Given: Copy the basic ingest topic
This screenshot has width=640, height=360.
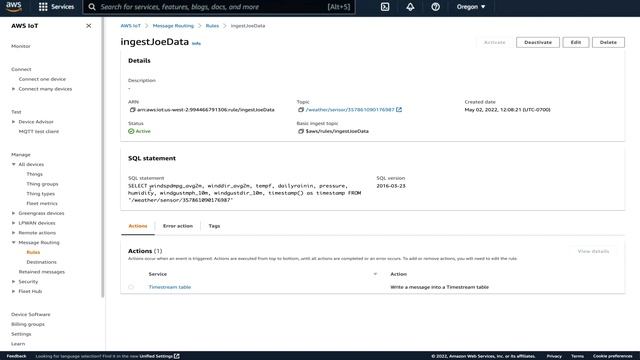Looking at the screenshot, I should point(301,131).
